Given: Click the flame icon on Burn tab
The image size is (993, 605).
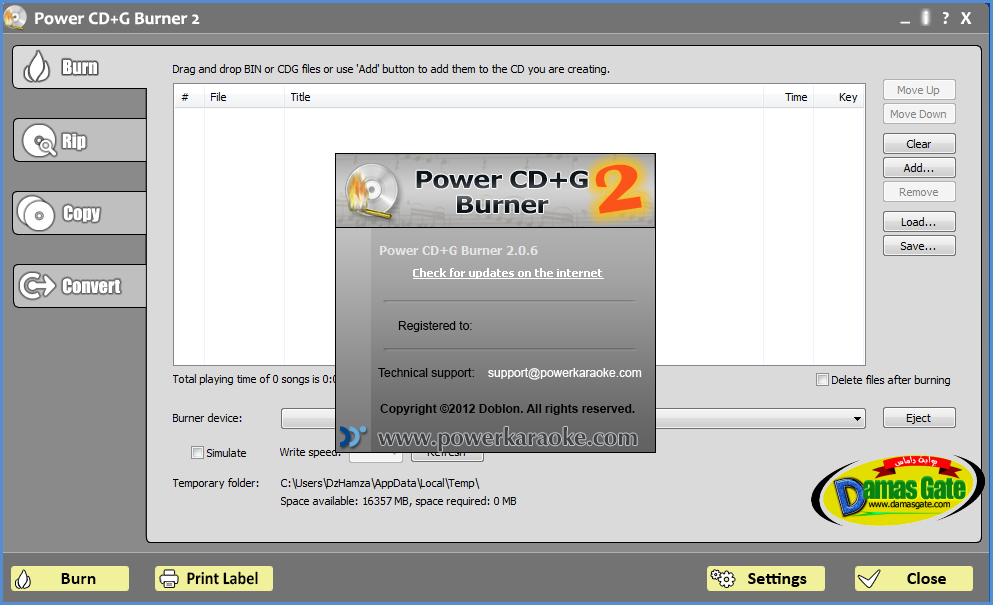Looking at the screenshot, I should pyautogui.click(x=36, y=67).
